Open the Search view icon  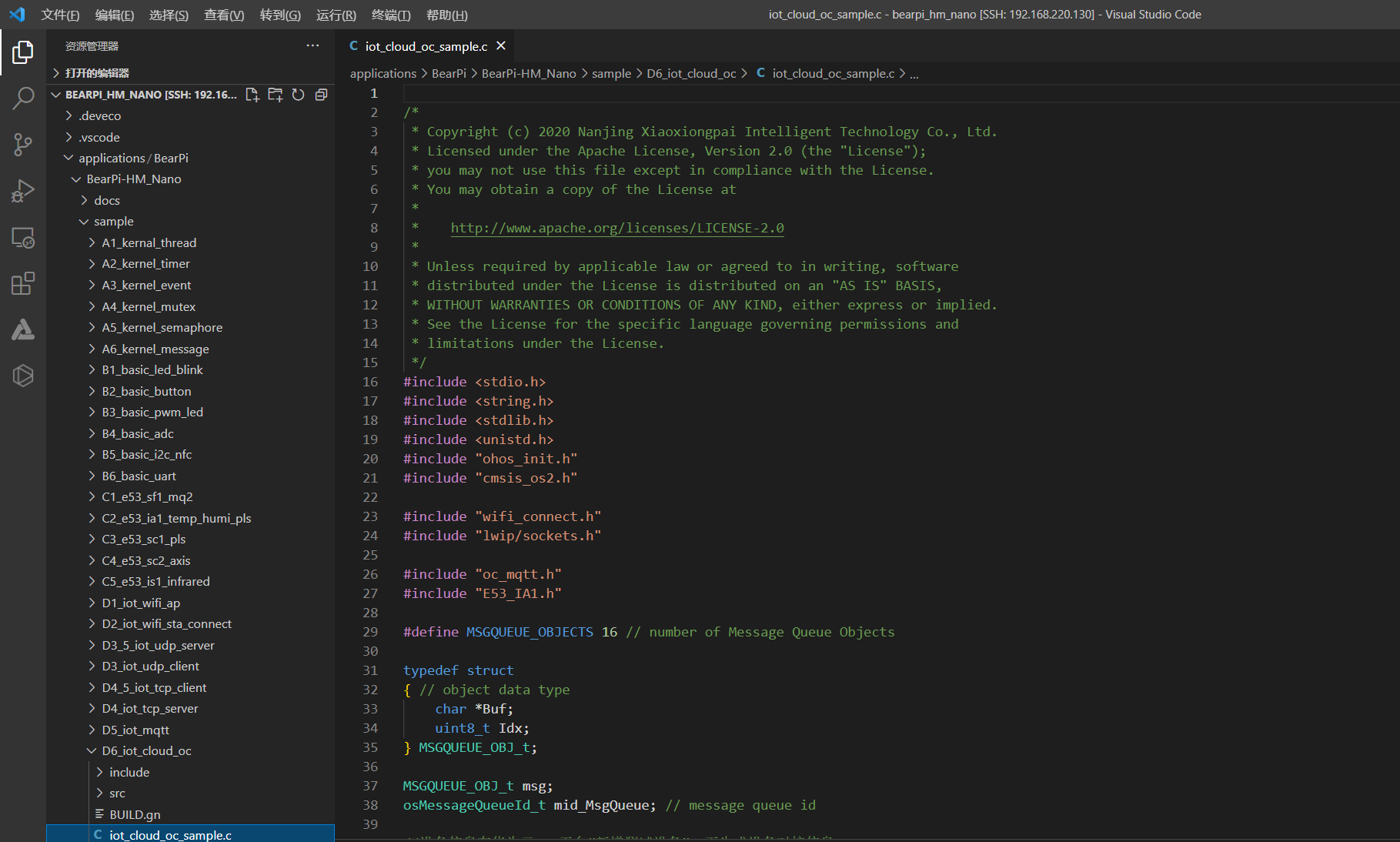coord(23,99)
